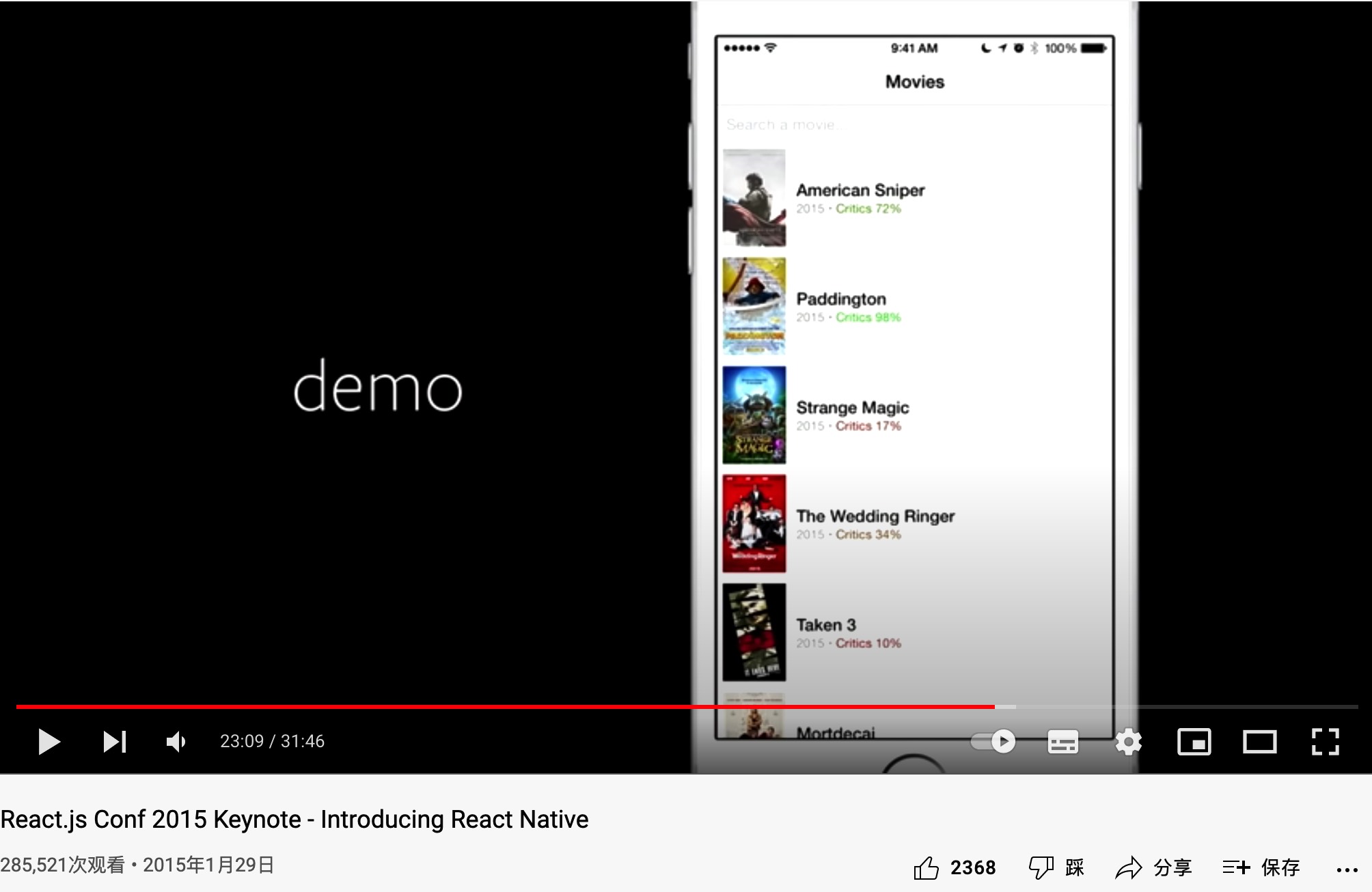Open the 分享 share options
Image resolution: width=1372 pixels, height=892 pixels.
point(1155,866)
